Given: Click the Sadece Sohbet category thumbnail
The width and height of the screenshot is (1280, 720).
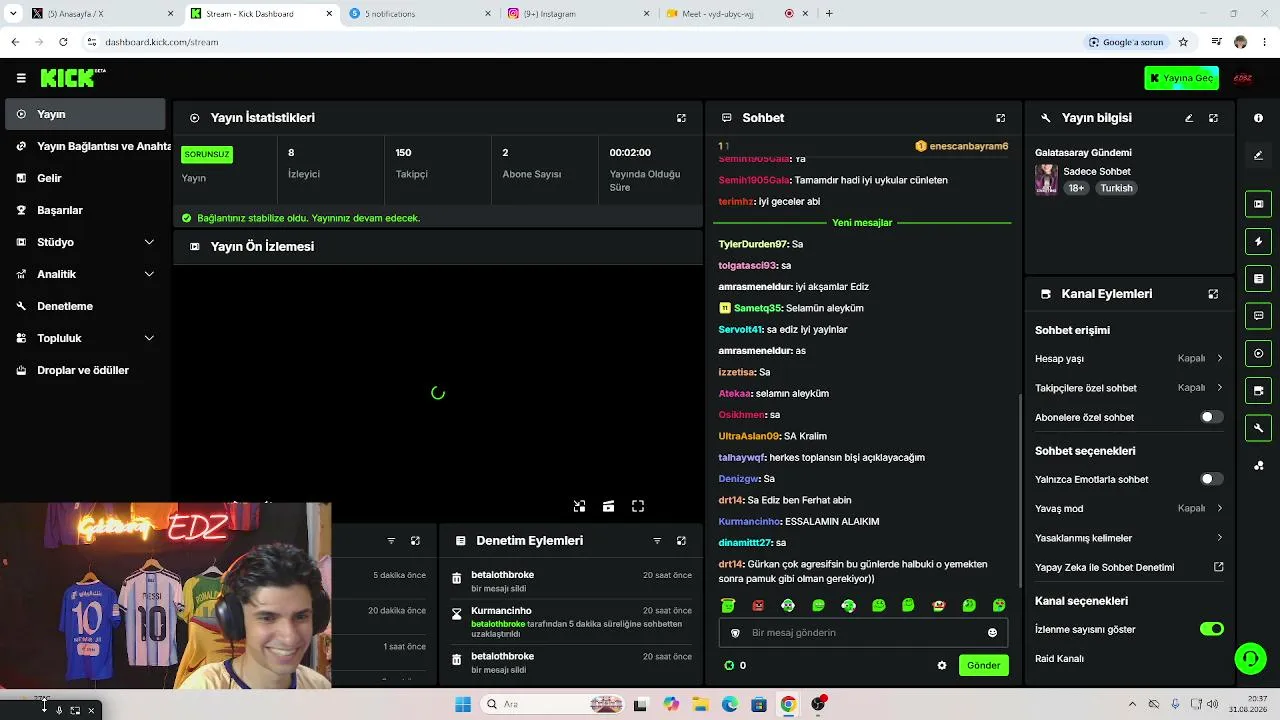Looking at the screenshot, I should coord(1046,180).
